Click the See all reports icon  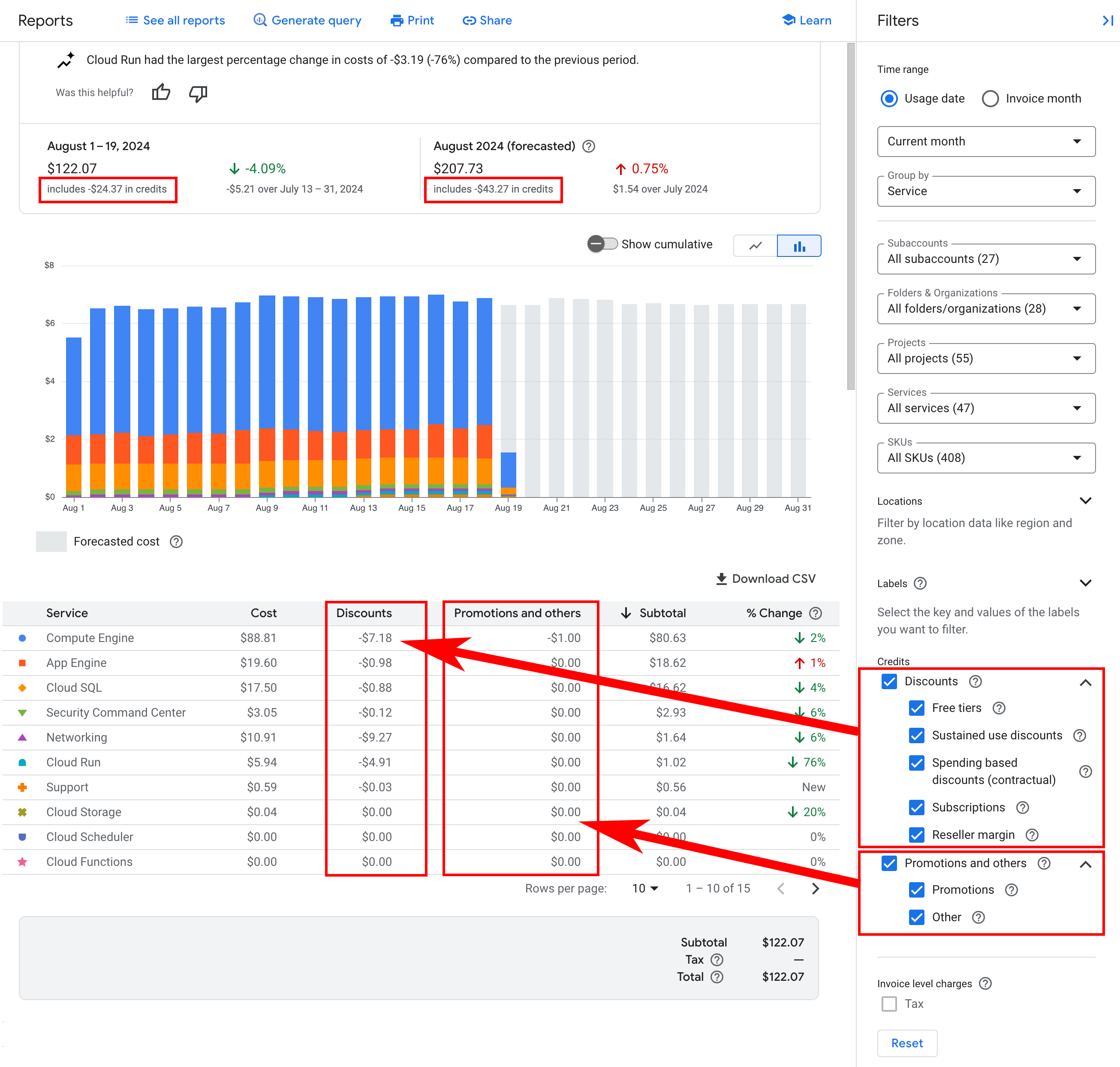click(132, 20)
